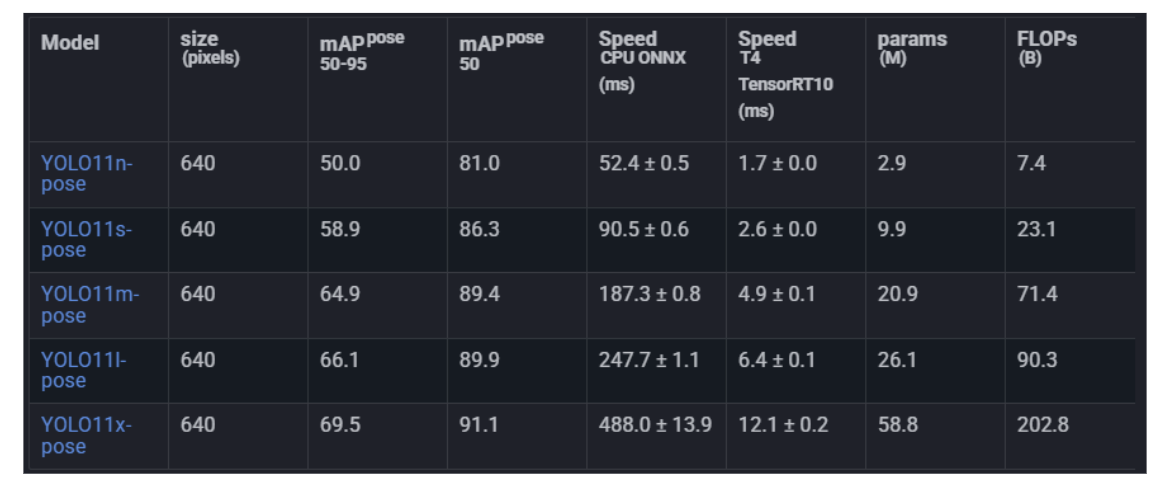Select the params (M) column header
The image size is (1164, 484).
click(912, 48)
